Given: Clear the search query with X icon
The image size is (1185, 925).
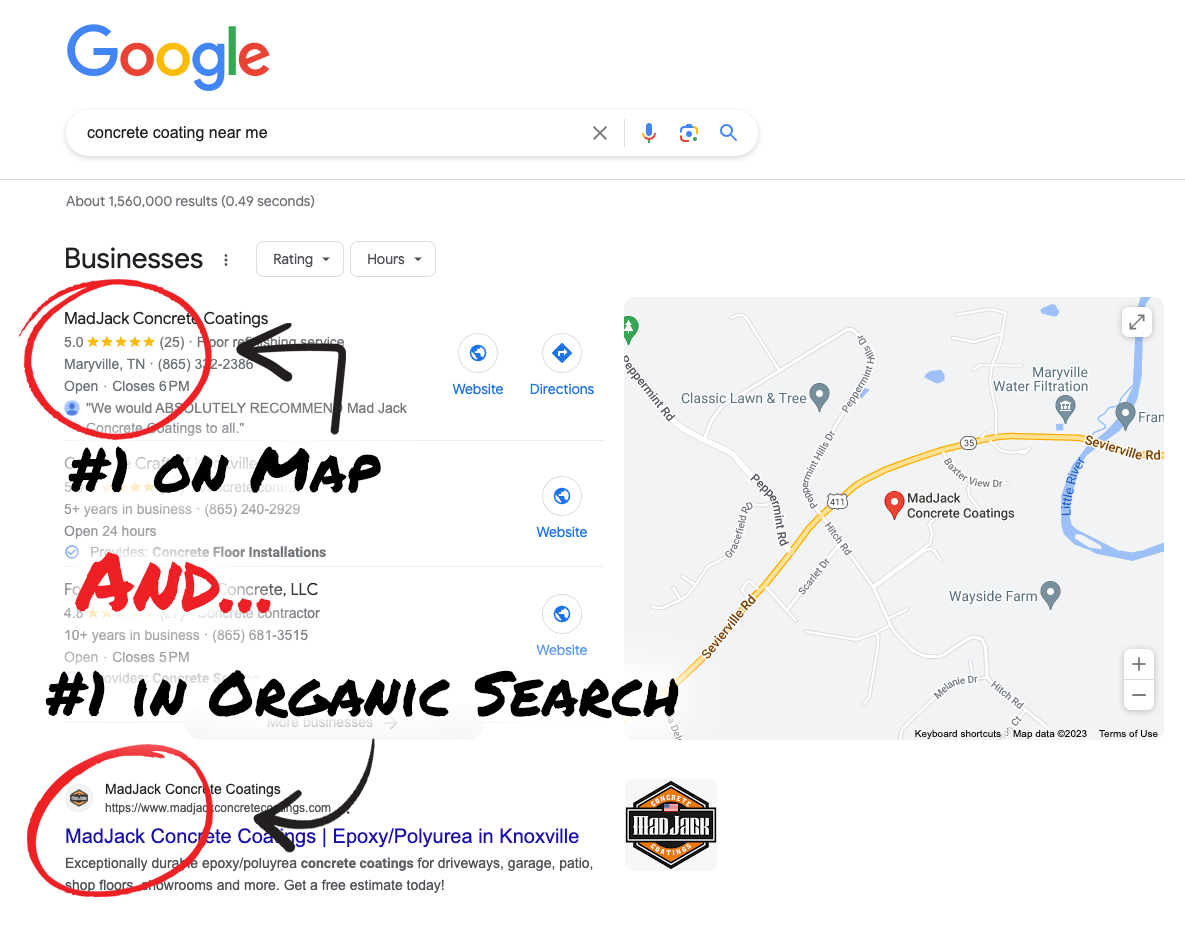Looking at the screenshot, I should [600, 133].
